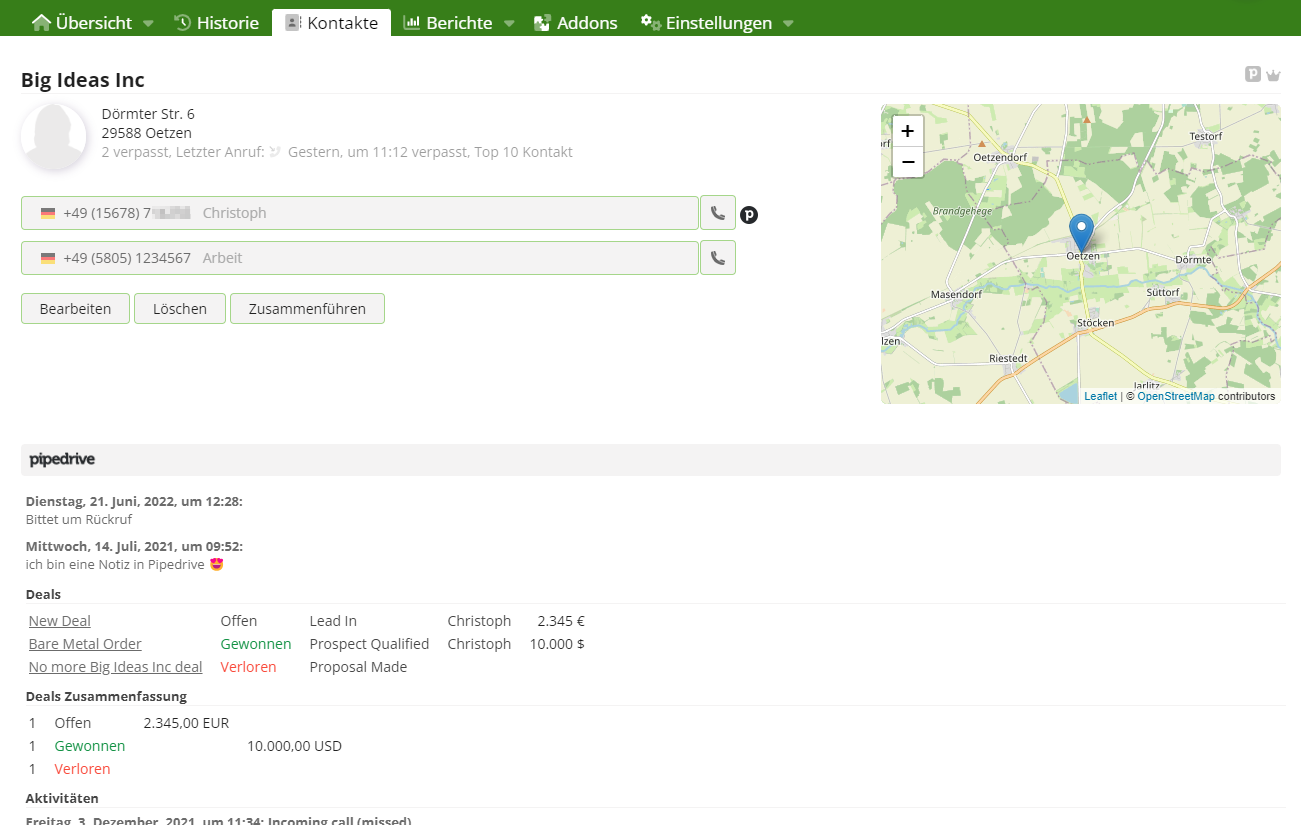Call the Christoph phone number
Screen dimensions: 1301x825
(717, 213)
